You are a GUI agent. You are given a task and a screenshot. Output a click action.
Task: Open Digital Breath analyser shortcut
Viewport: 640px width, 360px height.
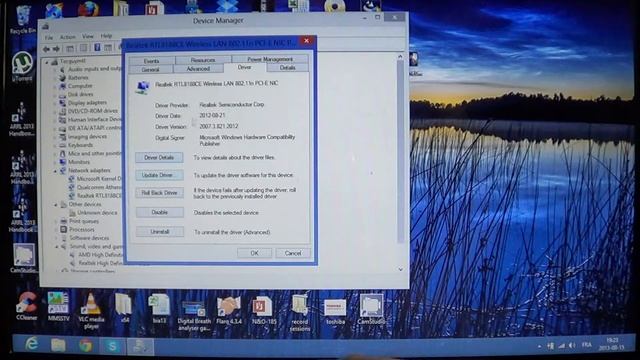pyautogui.click(x=194, y=315)
